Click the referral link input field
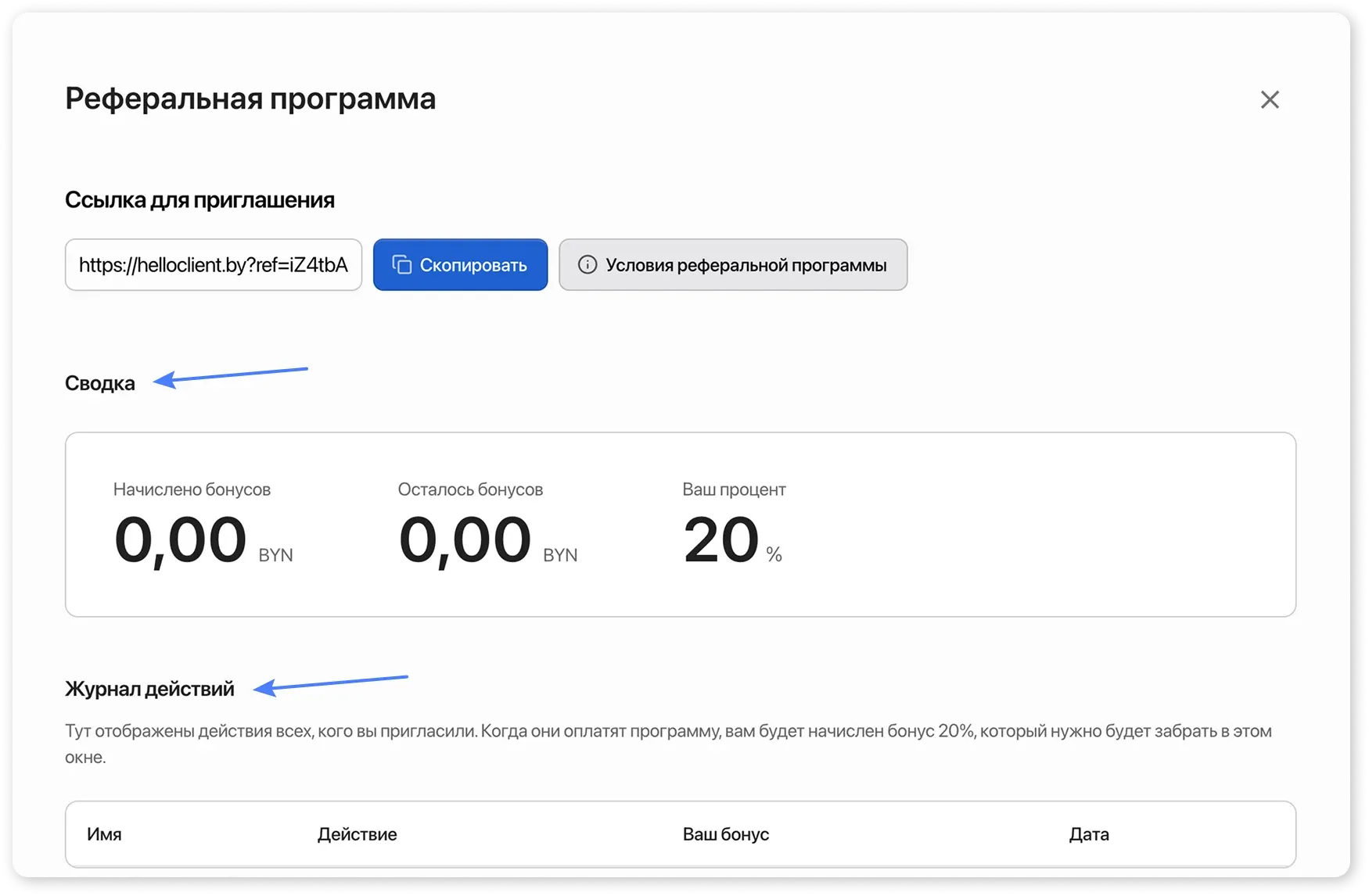The height and width of the screenshot is (896, 1369). coord(213,264)
